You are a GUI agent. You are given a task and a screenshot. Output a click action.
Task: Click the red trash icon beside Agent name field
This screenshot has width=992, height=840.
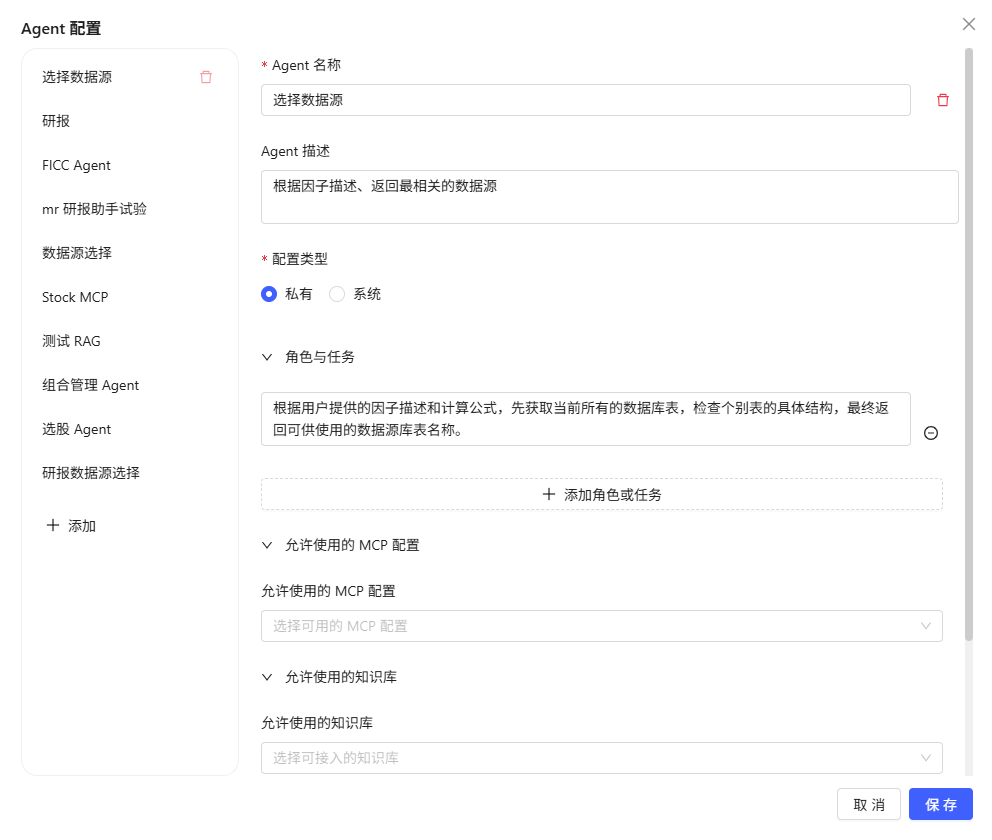942,100
